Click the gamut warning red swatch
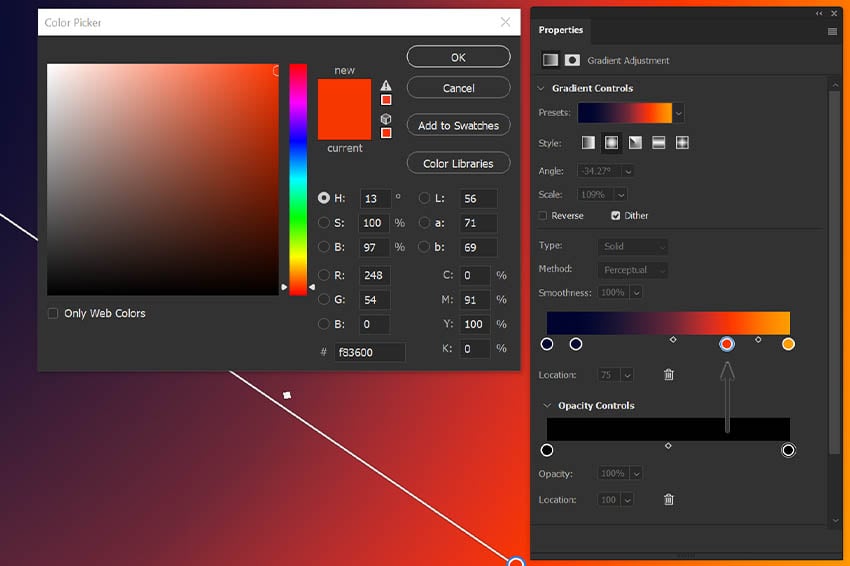 tap(386, 100)
